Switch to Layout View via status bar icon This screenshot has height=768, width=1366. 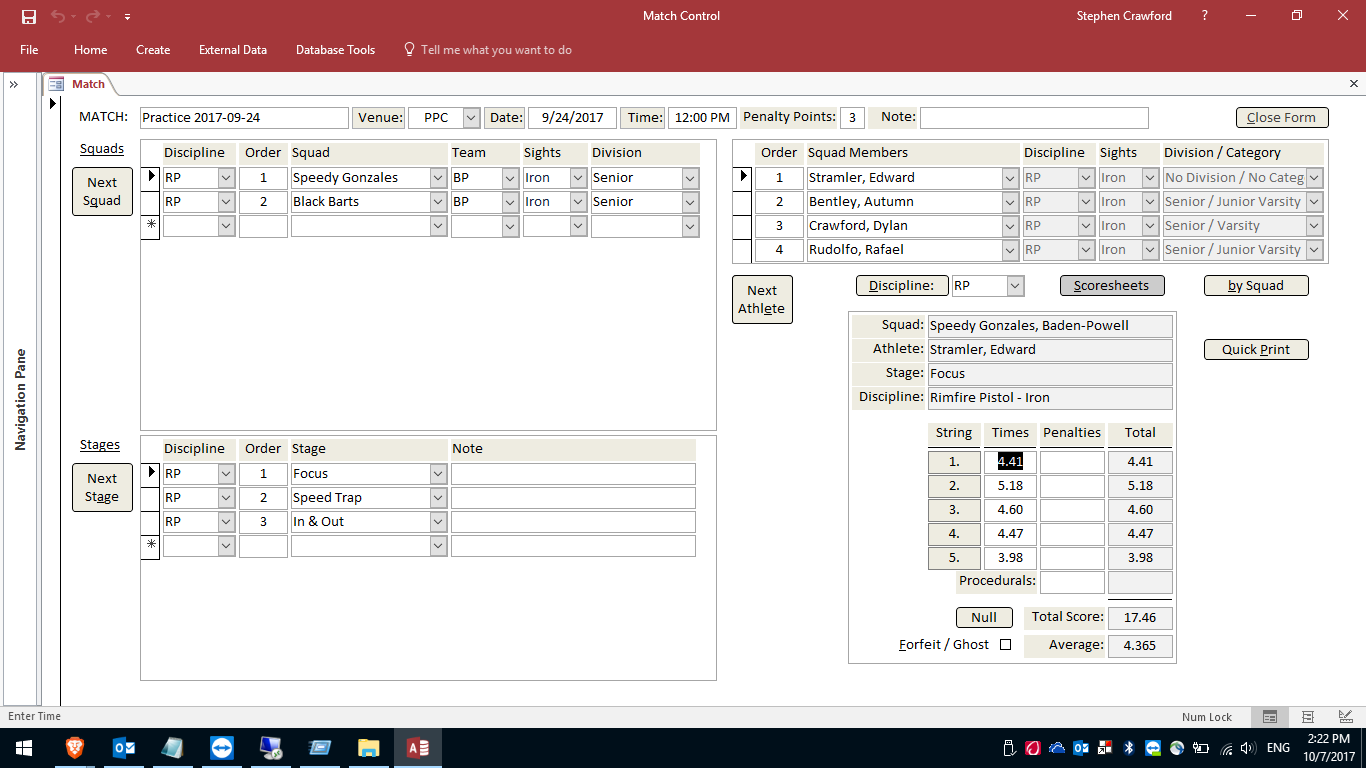click(1343, 717)
